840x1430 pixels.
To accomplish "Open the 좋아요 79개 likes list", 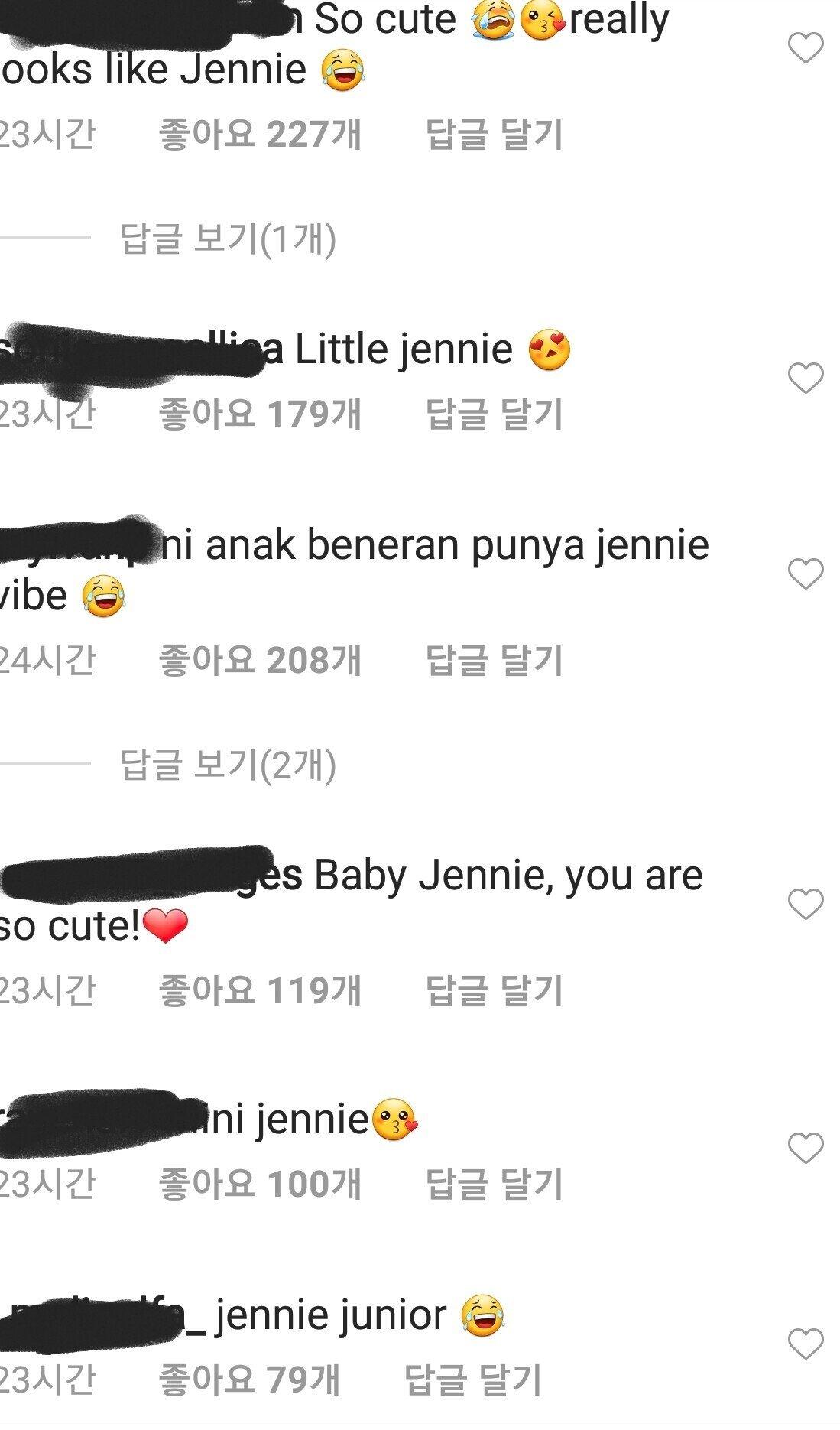I will [x=249, y=1380].
